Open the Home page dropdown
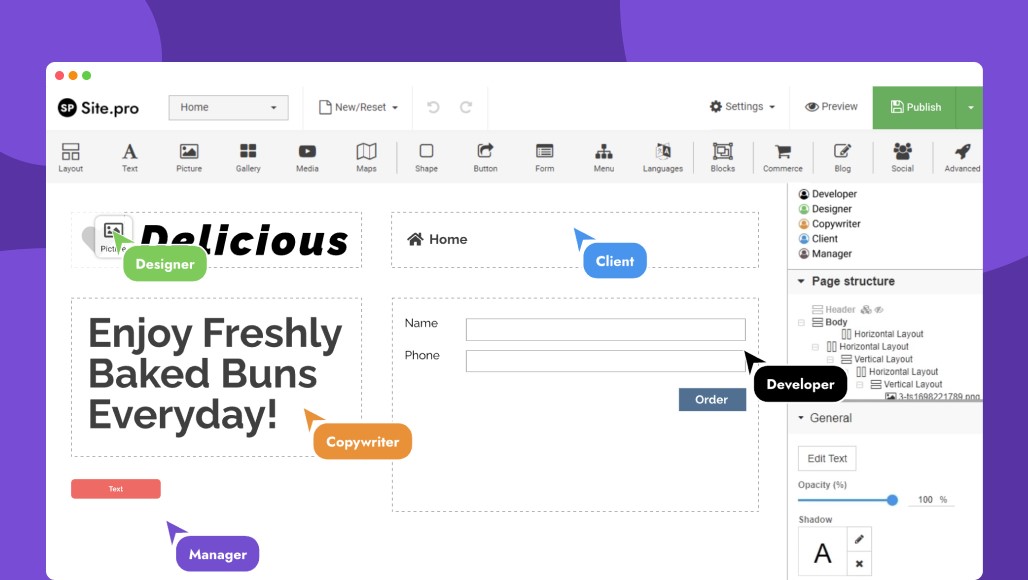The width and height of the screenshot is (1028, 580). [x=228, y=108]
